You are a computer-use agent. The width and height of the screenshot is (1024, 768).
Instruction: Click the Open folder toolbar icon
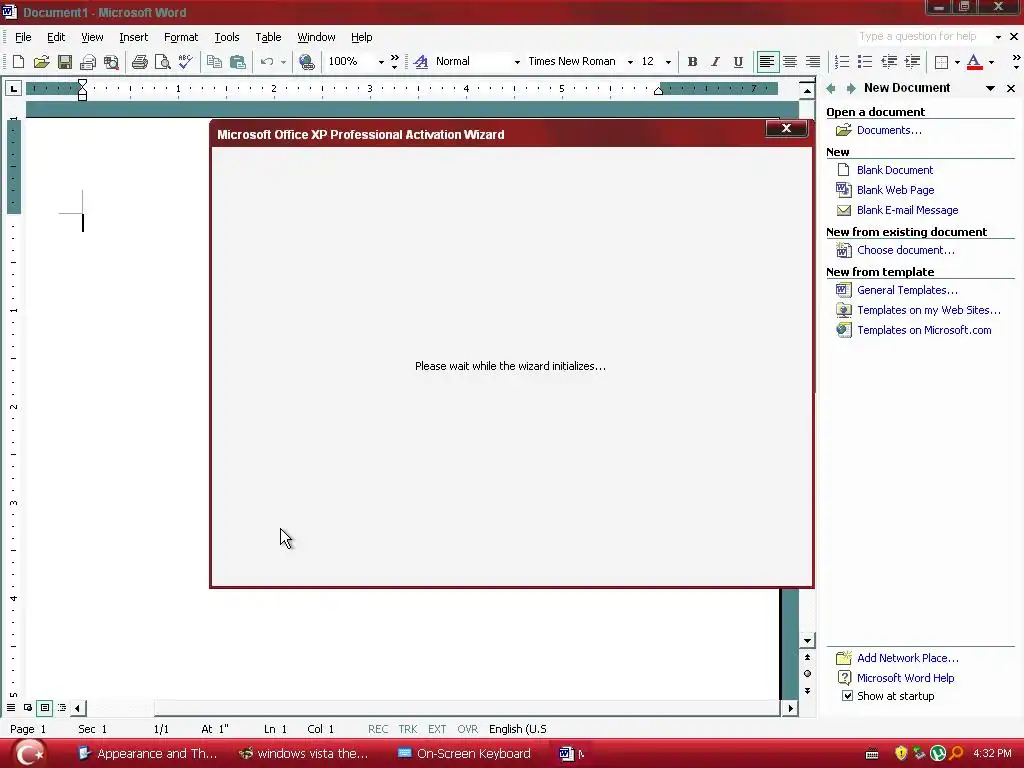(41, 61)
